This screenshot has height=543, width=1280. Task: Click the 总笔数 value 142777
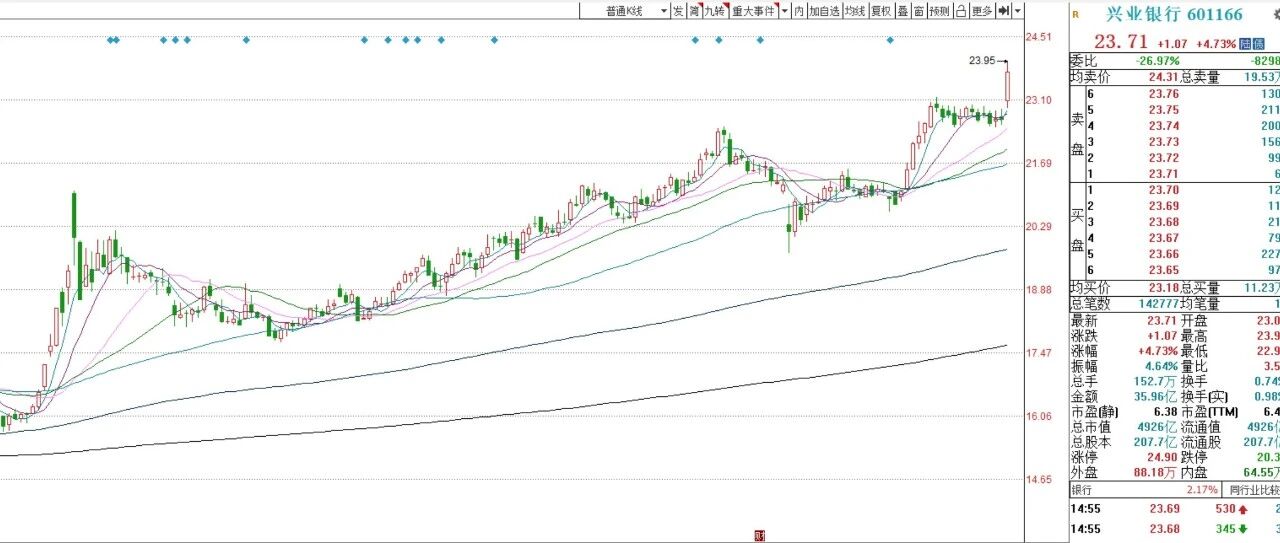click(1158, 303)
